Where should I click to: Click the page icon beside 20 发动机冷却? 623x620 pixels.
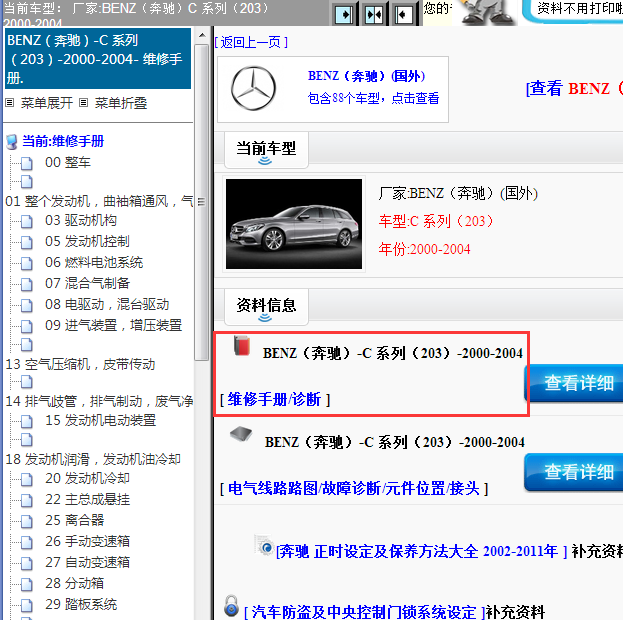click(27, 479)
